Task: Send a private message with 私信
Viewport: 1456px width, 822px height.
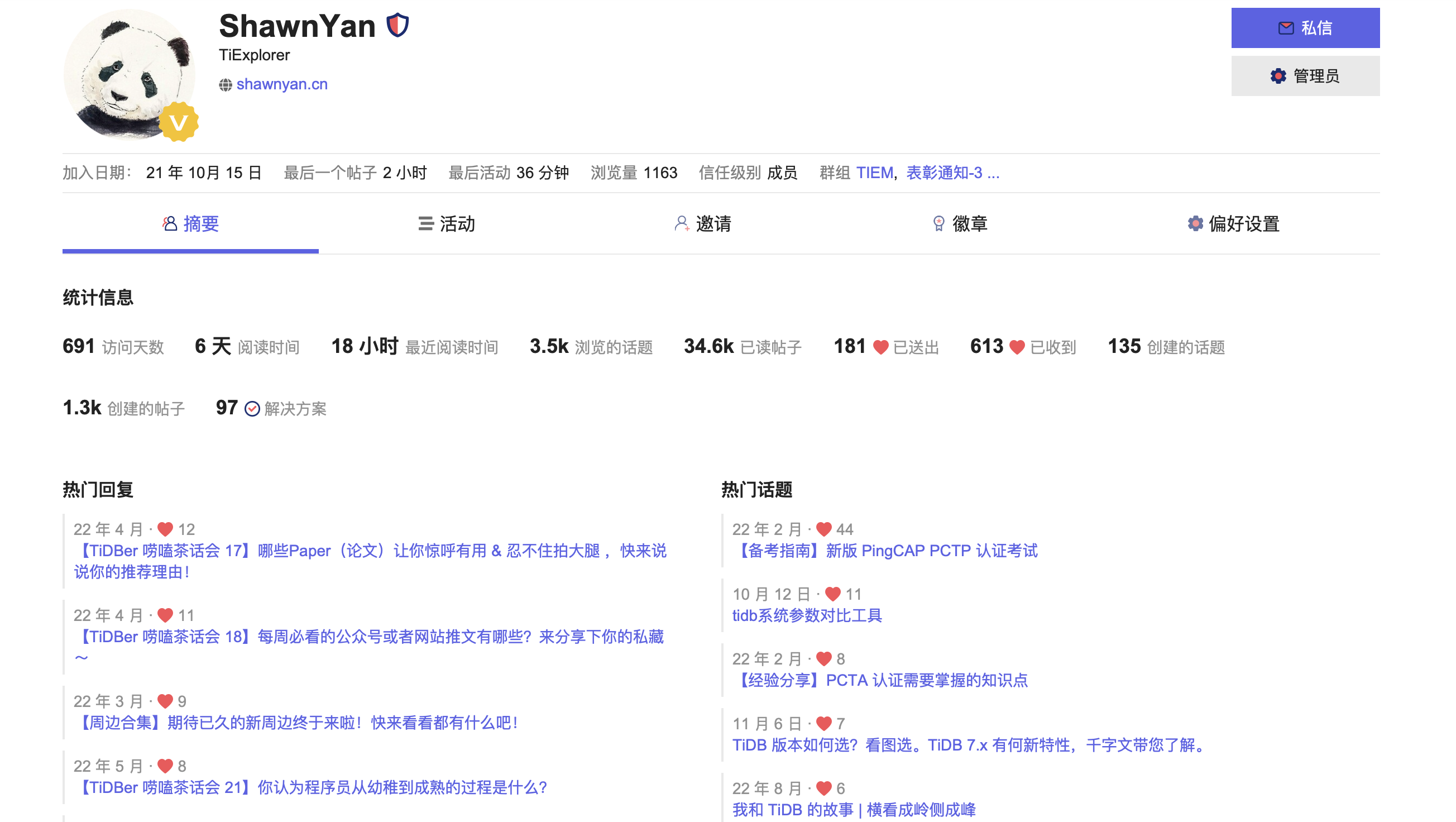Action: 1305,28
